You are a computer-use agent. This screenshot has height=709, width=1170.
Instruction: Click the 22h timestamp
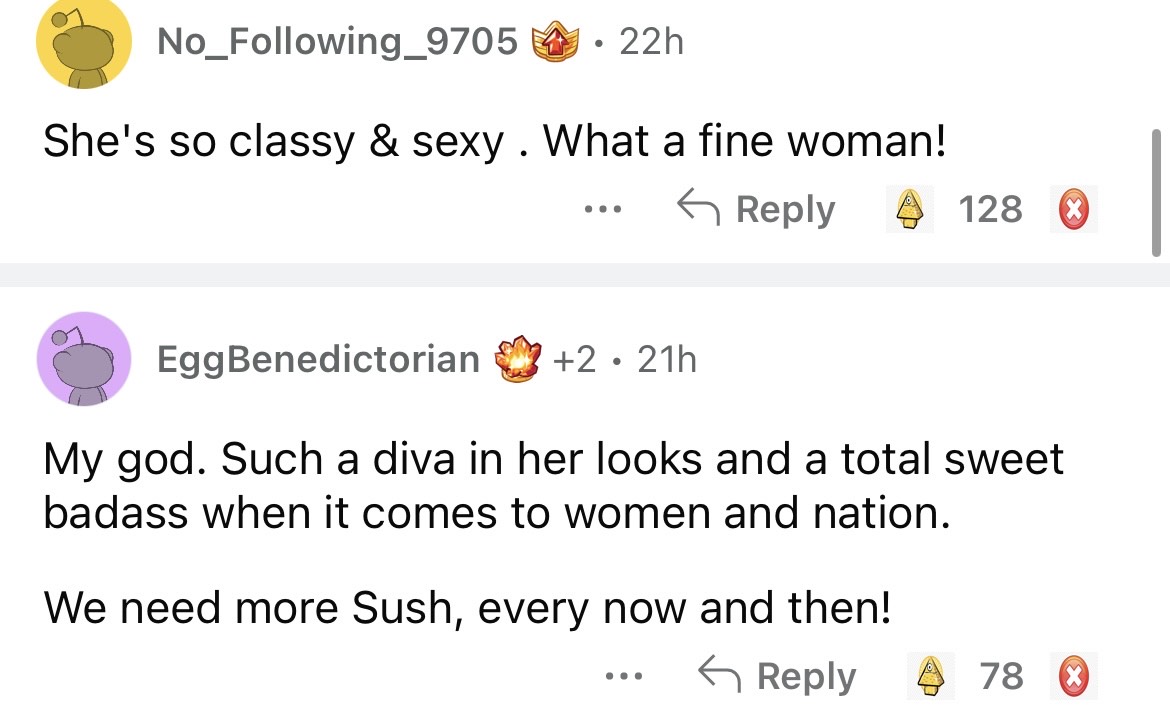pyautogui.click(x=651, y=42)
